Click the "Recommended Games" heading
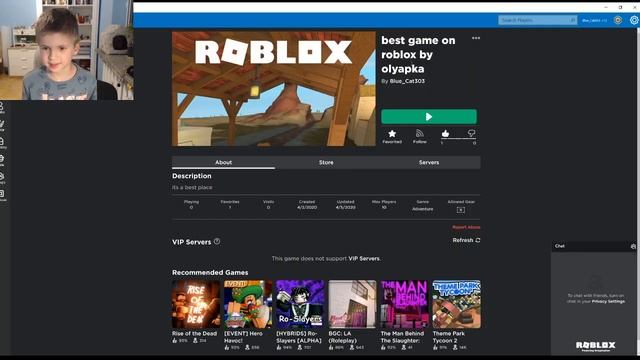The height and width of the screenshot is (360, 640). click(x=210, y=273)
